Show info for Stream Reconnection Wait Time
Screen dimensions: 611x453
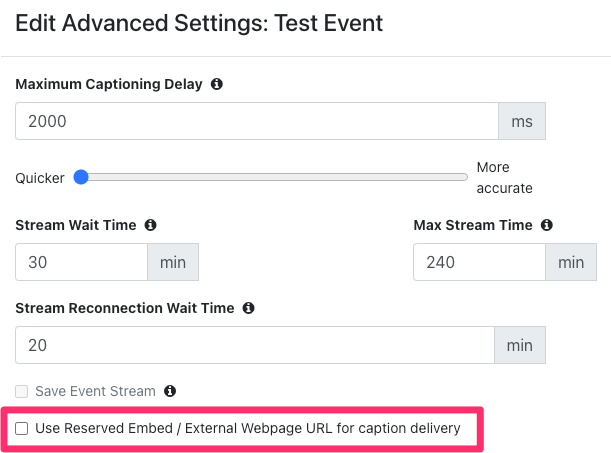(248, 308)
